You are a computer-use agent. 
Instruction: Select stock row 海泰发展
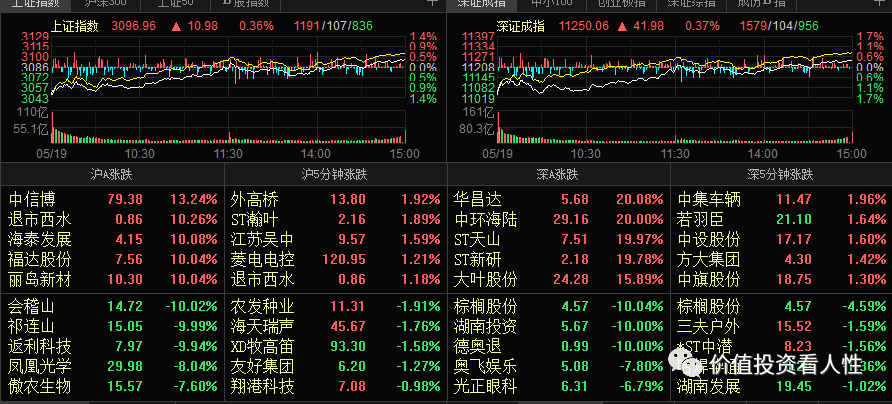(x=112, y=239)
